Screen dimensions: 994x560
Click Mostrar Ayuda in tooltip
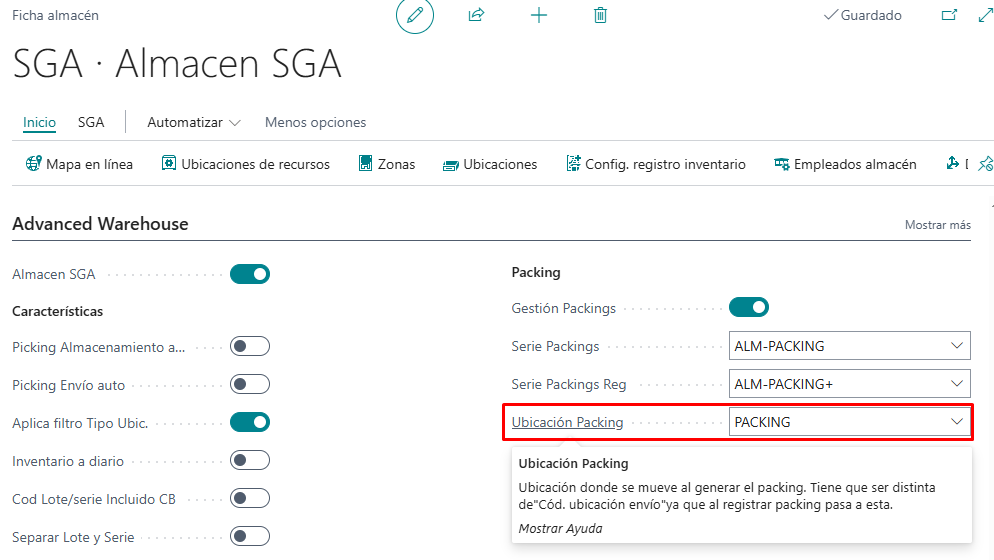tap(560, 528)
